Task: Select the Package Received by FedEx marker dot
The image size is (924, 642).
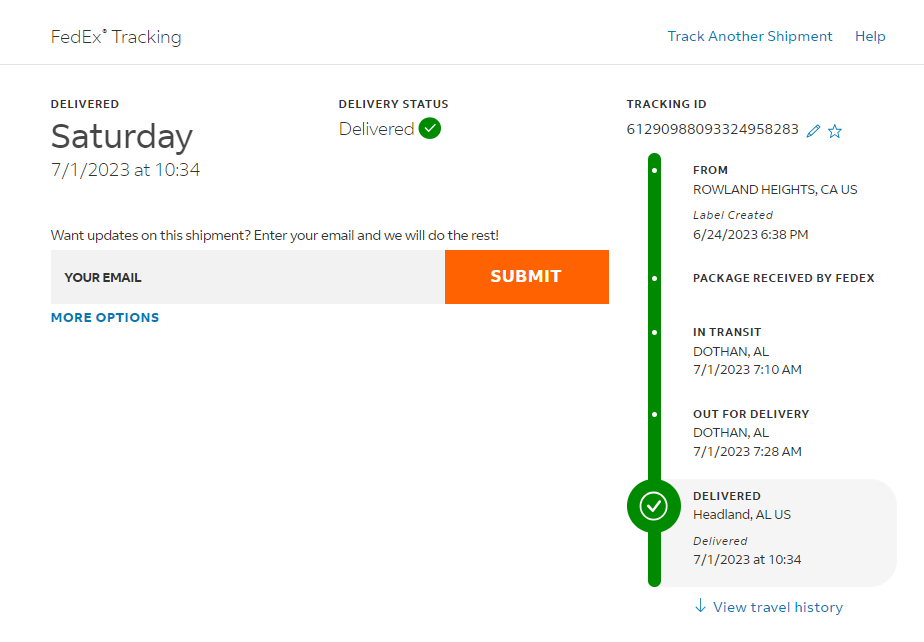Action: [654, 278]
